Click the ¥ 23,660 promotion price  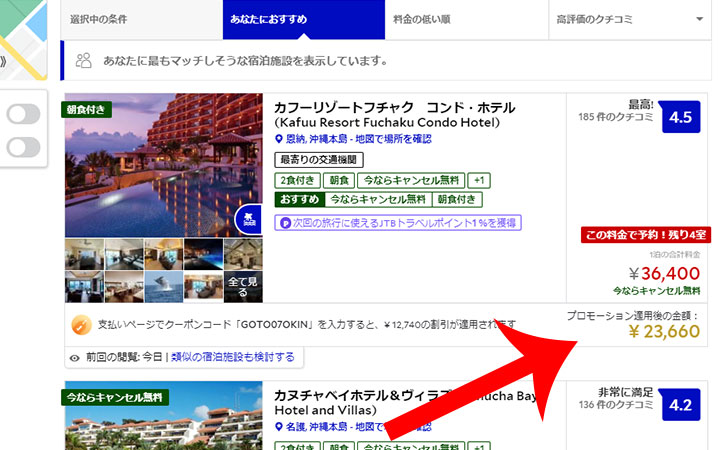(x=664, y=332)
